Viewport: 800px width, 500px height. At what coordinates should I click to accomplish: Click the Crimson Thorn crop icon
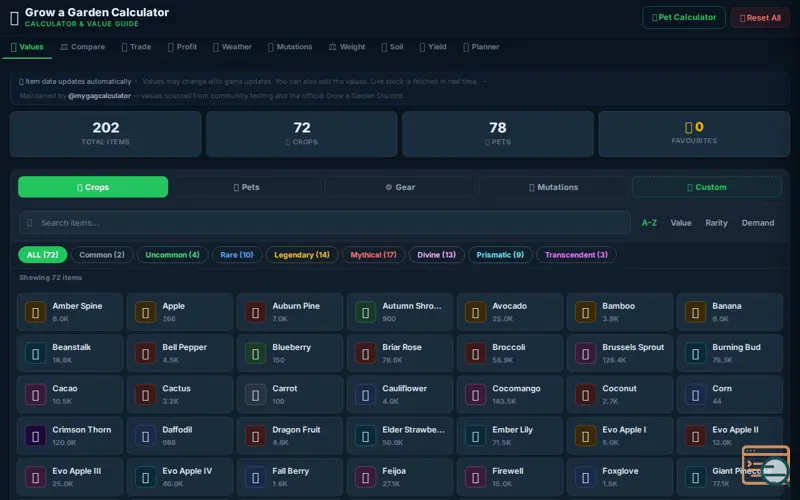35,436
